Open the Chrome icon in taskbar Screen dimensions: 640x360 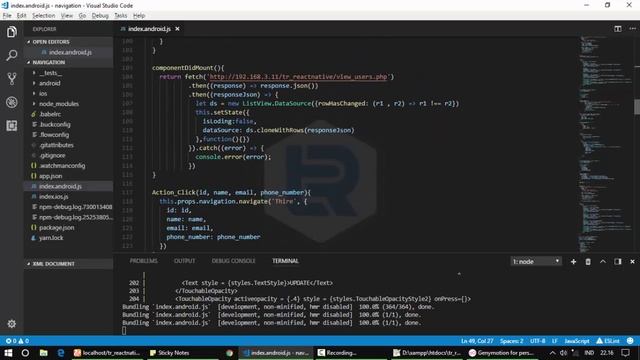click(x=229, y=353)
